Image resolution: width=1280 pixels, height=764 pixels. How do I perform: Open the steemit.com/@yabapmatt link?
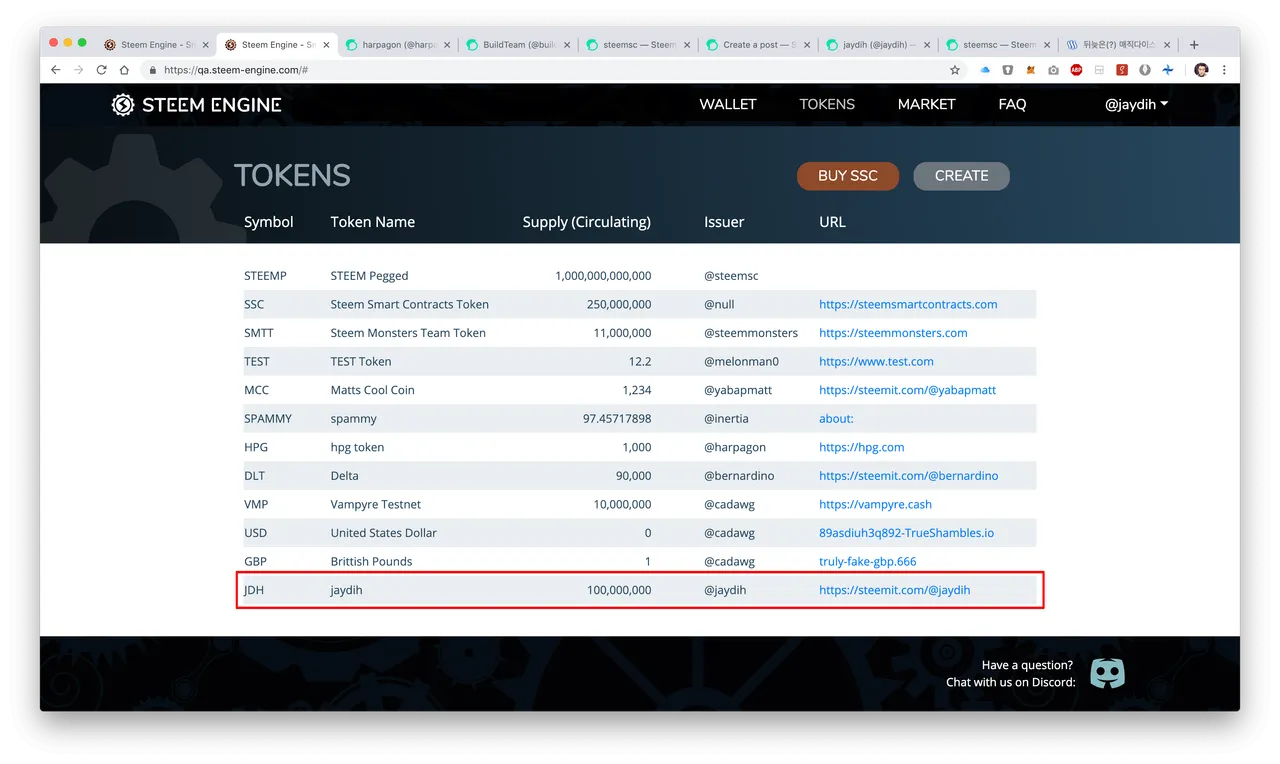click(x=907, y=390)
